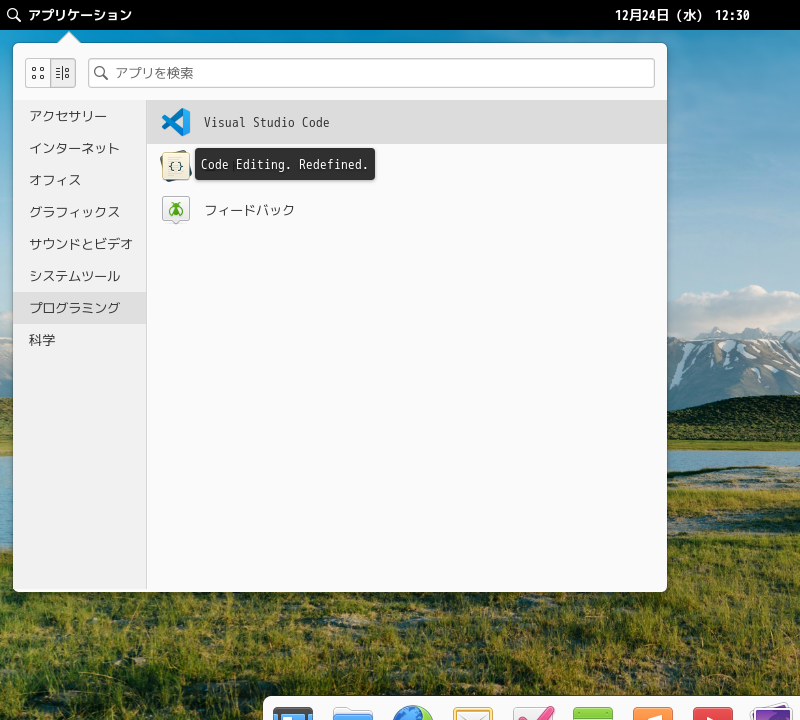Image resolution: width=800 pixels, height=720 pixels.
Task: Open the アプリケーション menu in top panel
Action: coord(69,15)
